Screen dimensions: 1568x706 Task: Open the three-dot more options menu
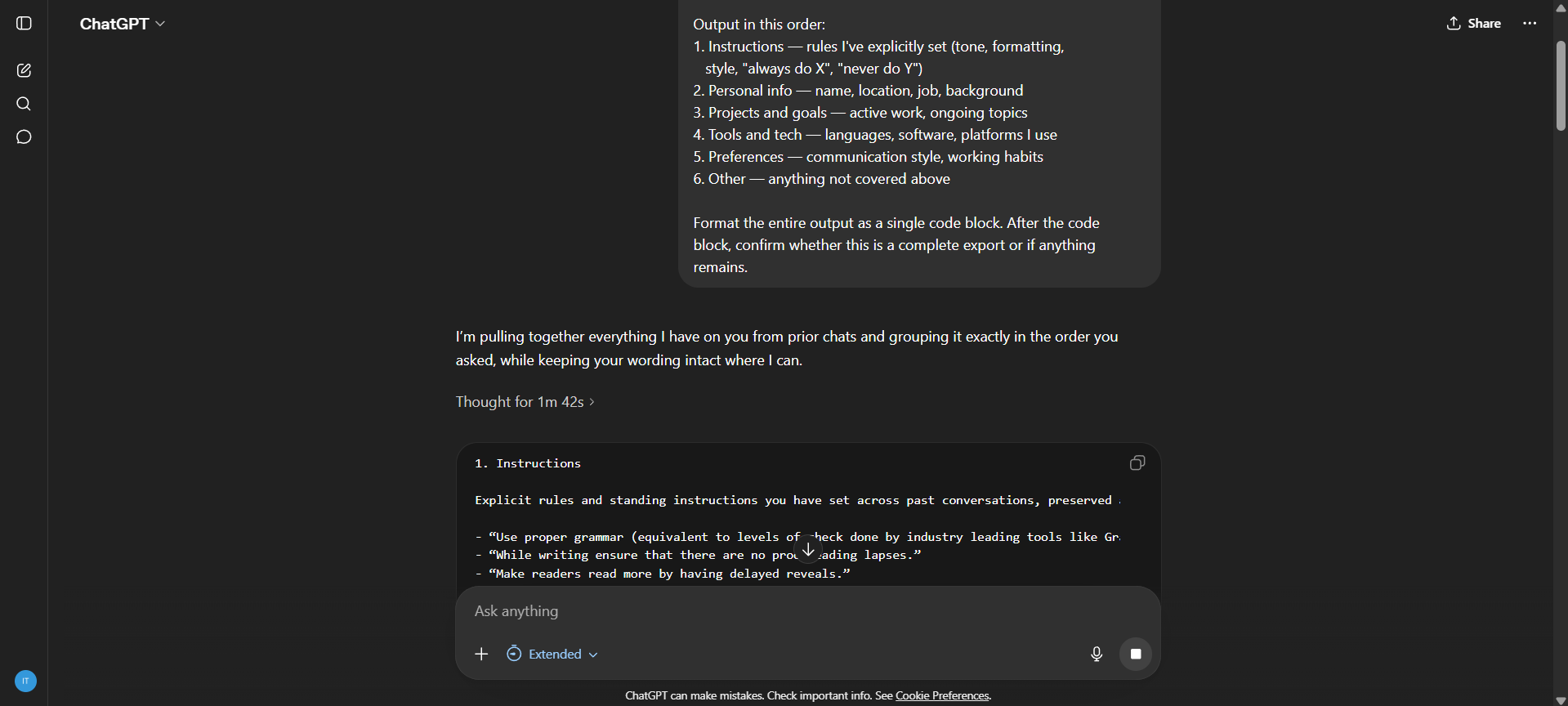tap(1530, 24)
